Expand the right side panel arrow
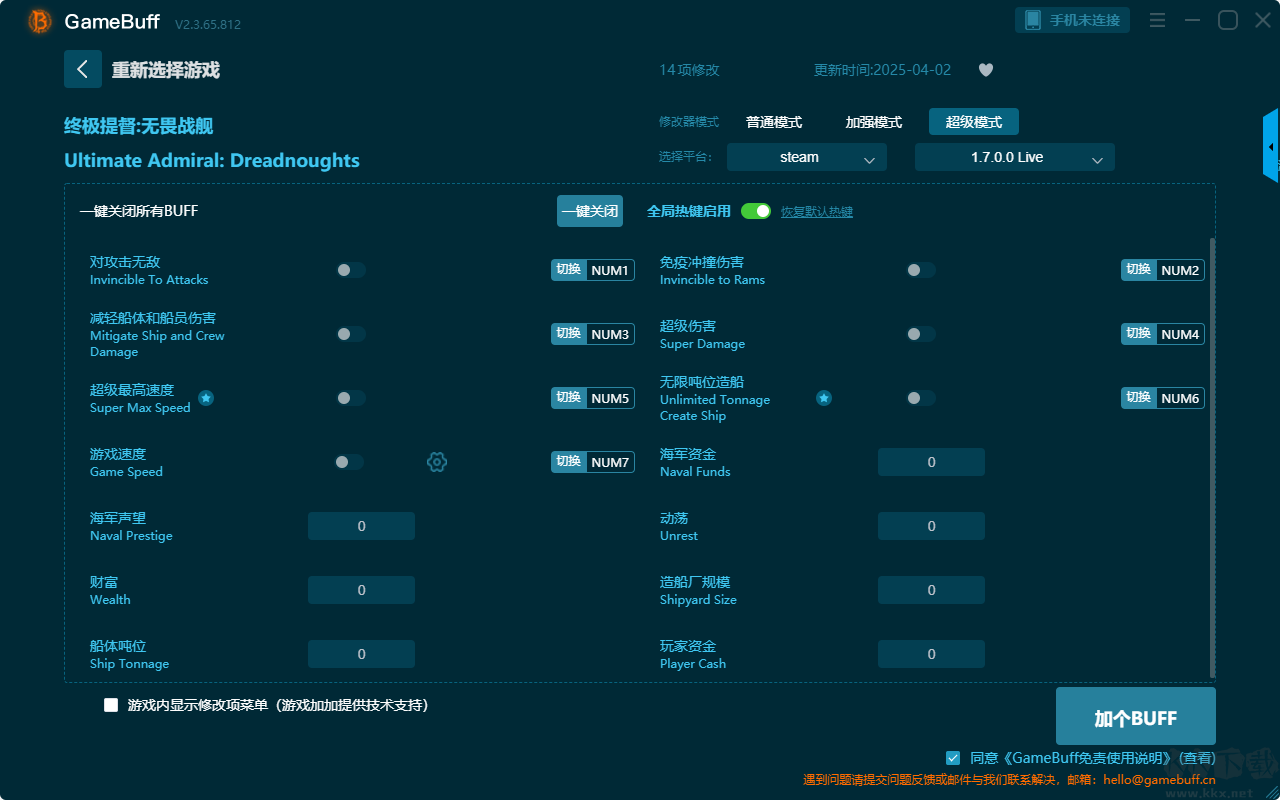This screenshot has height=800, width=1280. [x=1271, y=146]
